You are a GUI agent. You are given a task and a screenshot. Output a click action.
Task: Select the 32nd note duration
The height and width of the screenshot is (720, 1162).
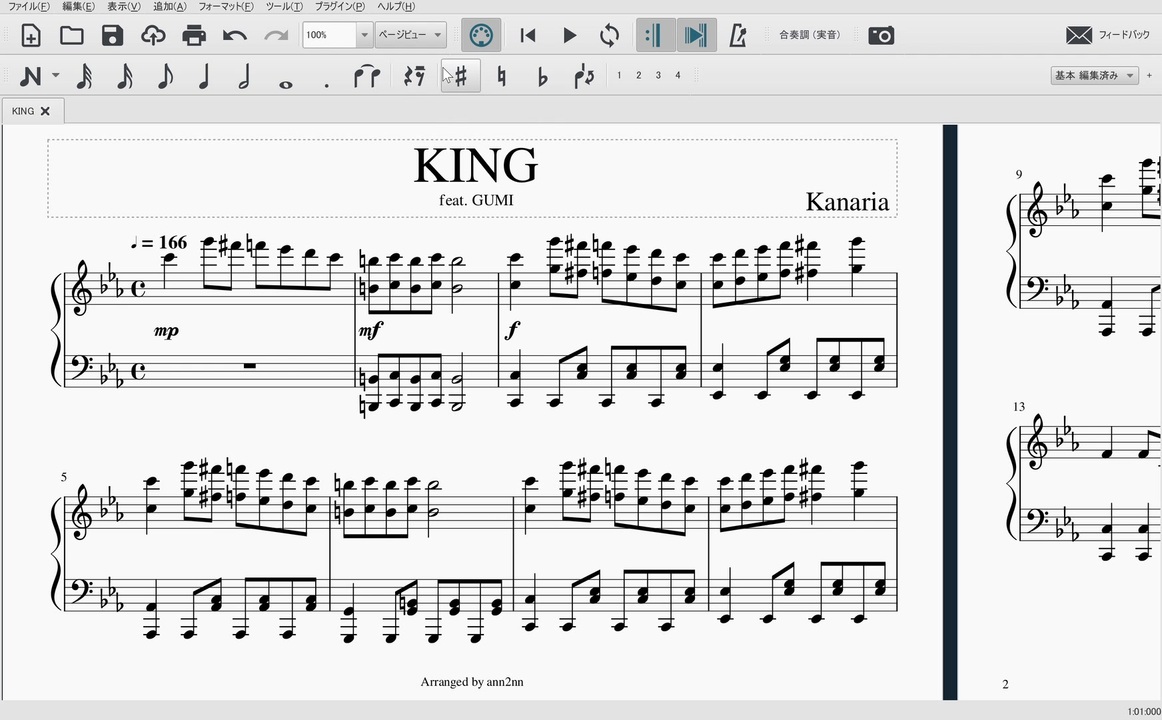84,76
